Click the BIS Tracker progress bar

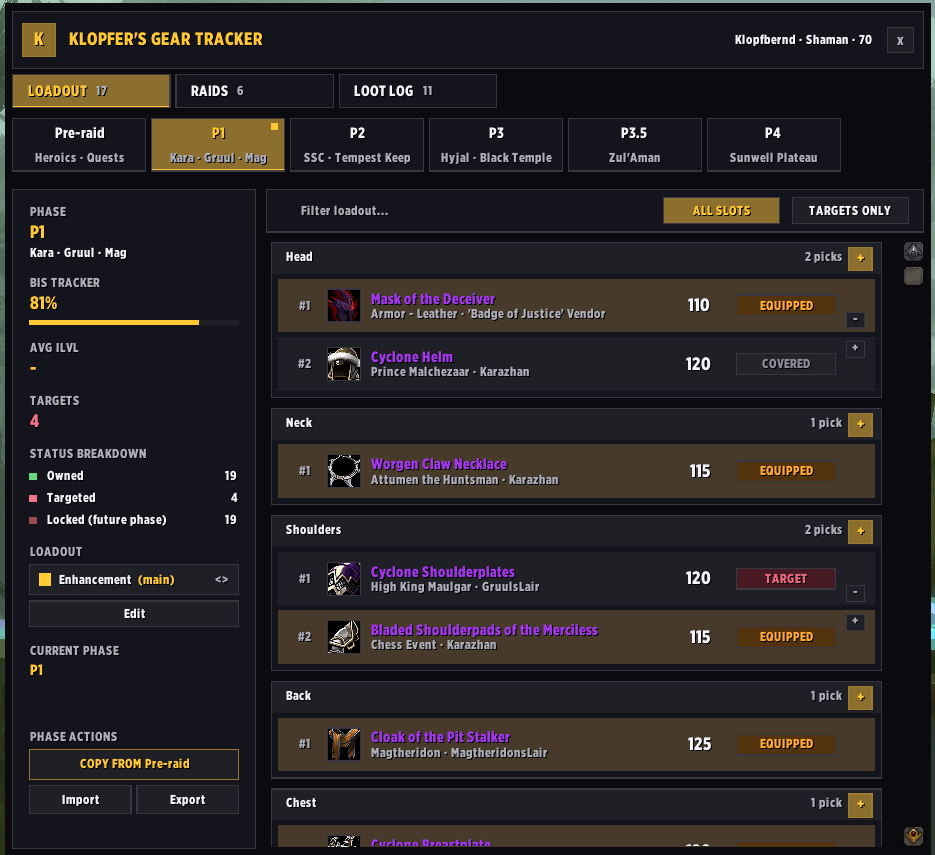click(x=134, y=323)
